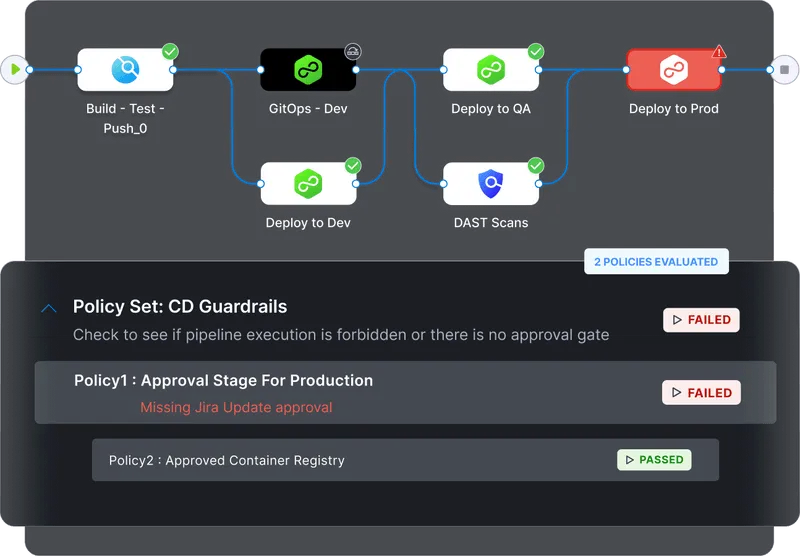The image size is (800, 556).
Task: Select the GitOps - Dev stage node
Action: (308, 70)
